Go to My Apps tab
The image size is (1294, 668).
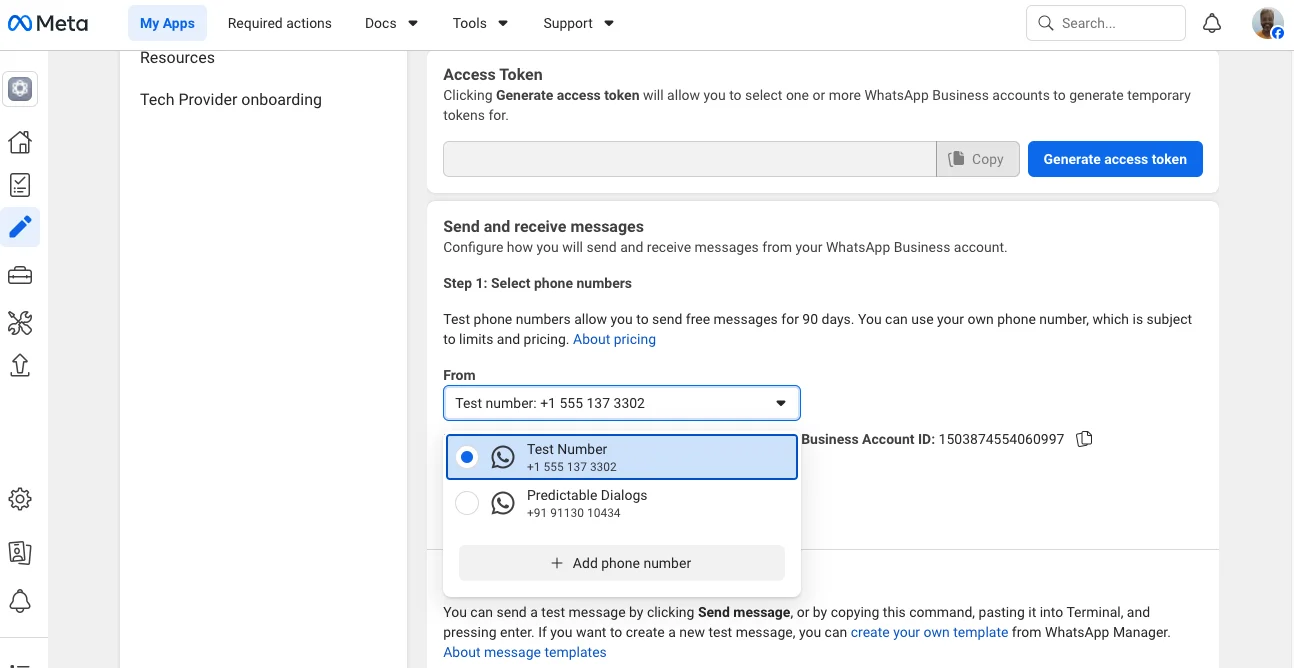[167, 23]
